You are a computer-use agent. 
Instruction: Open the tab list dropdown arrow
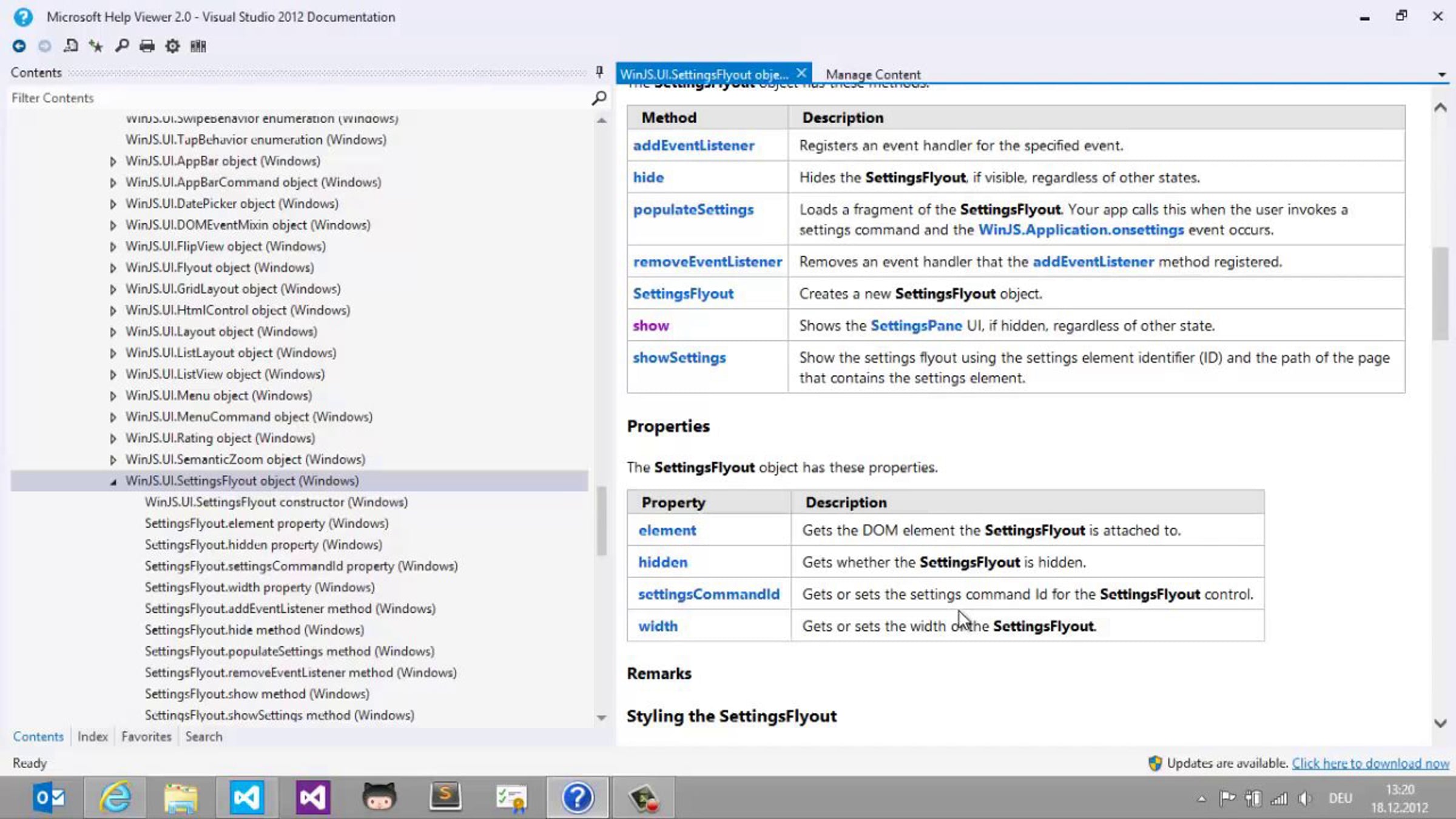pos(1441,75)
